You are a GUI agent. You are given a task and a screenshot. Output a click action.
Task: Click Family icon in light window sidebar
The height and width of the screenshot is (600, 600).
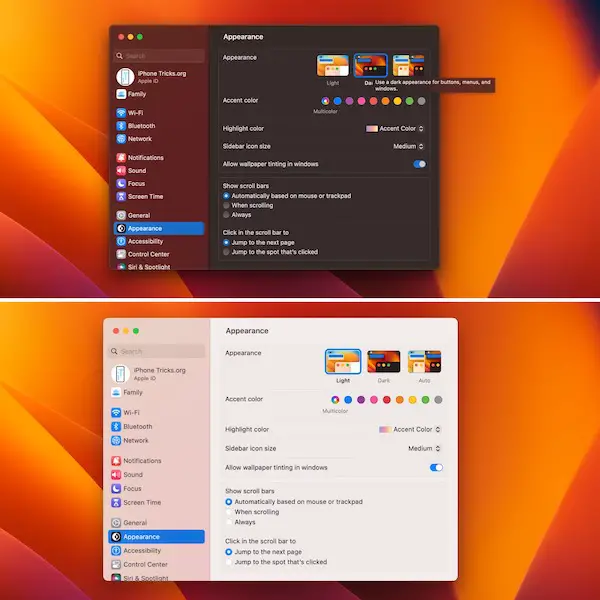click(x=116, y=392)
